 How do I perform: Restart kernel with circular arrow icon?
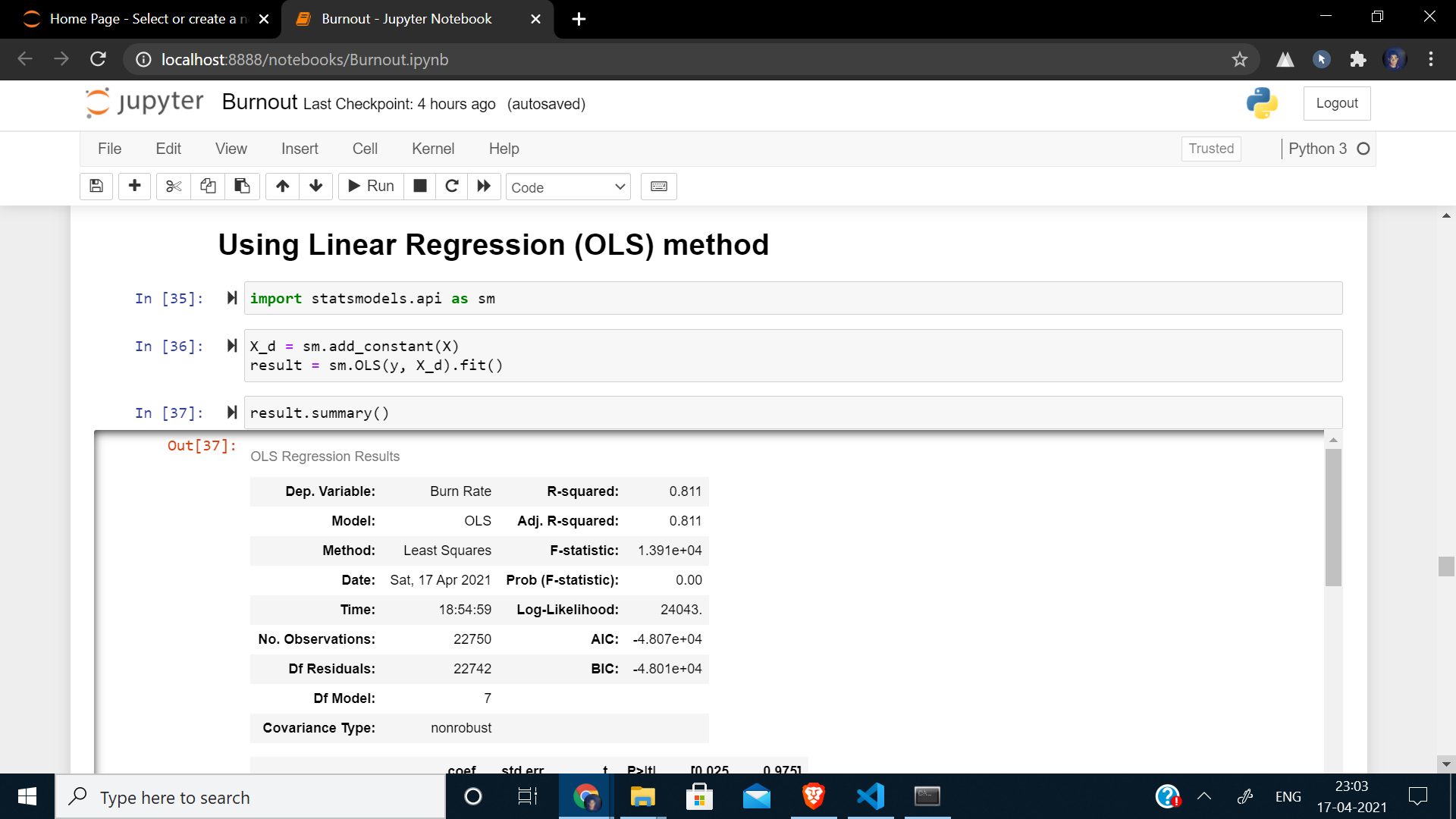coord(452,187)
